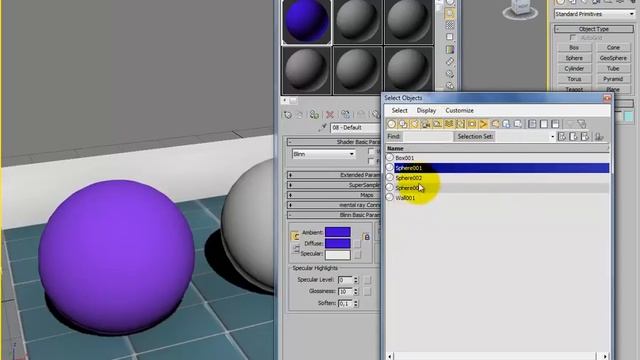
Task: Toggle second checkbox right of Blinn dropdown
Action: 371,162
